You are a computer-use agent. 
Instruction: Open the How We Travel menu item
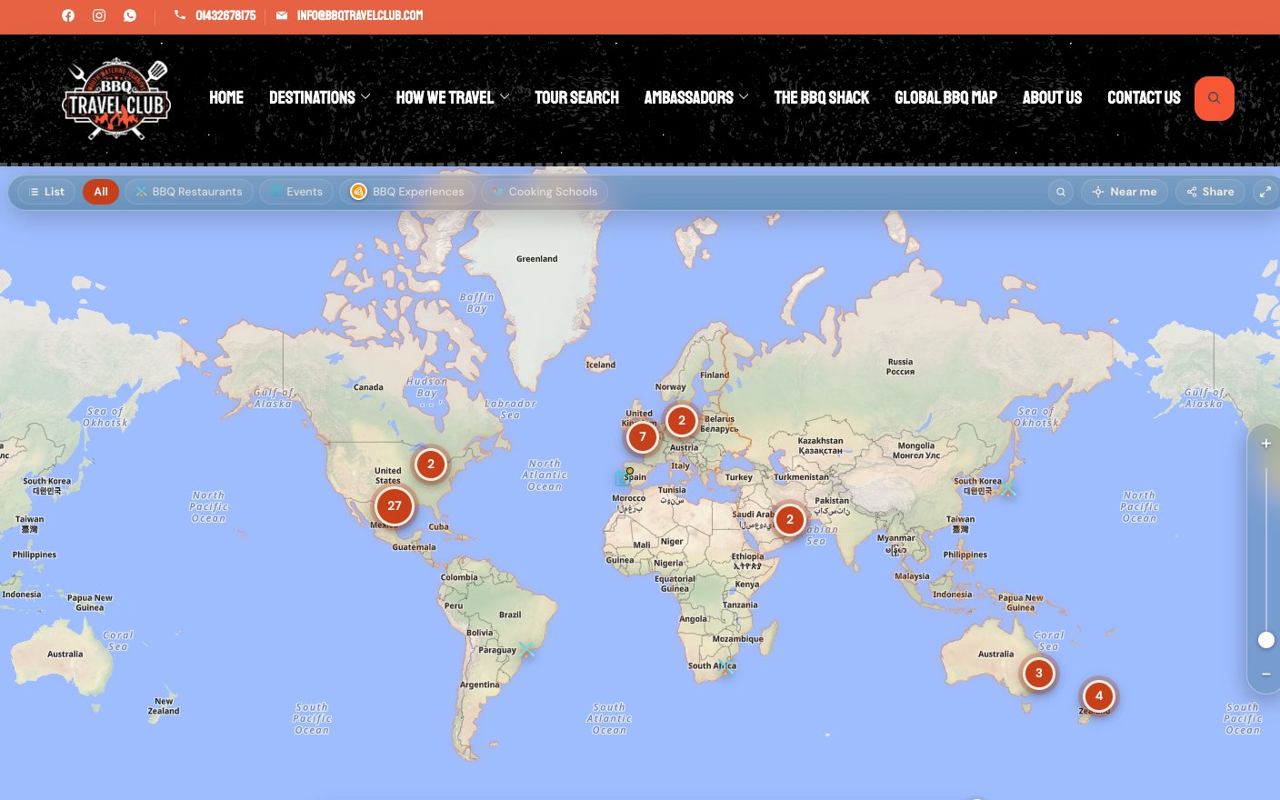445,97
